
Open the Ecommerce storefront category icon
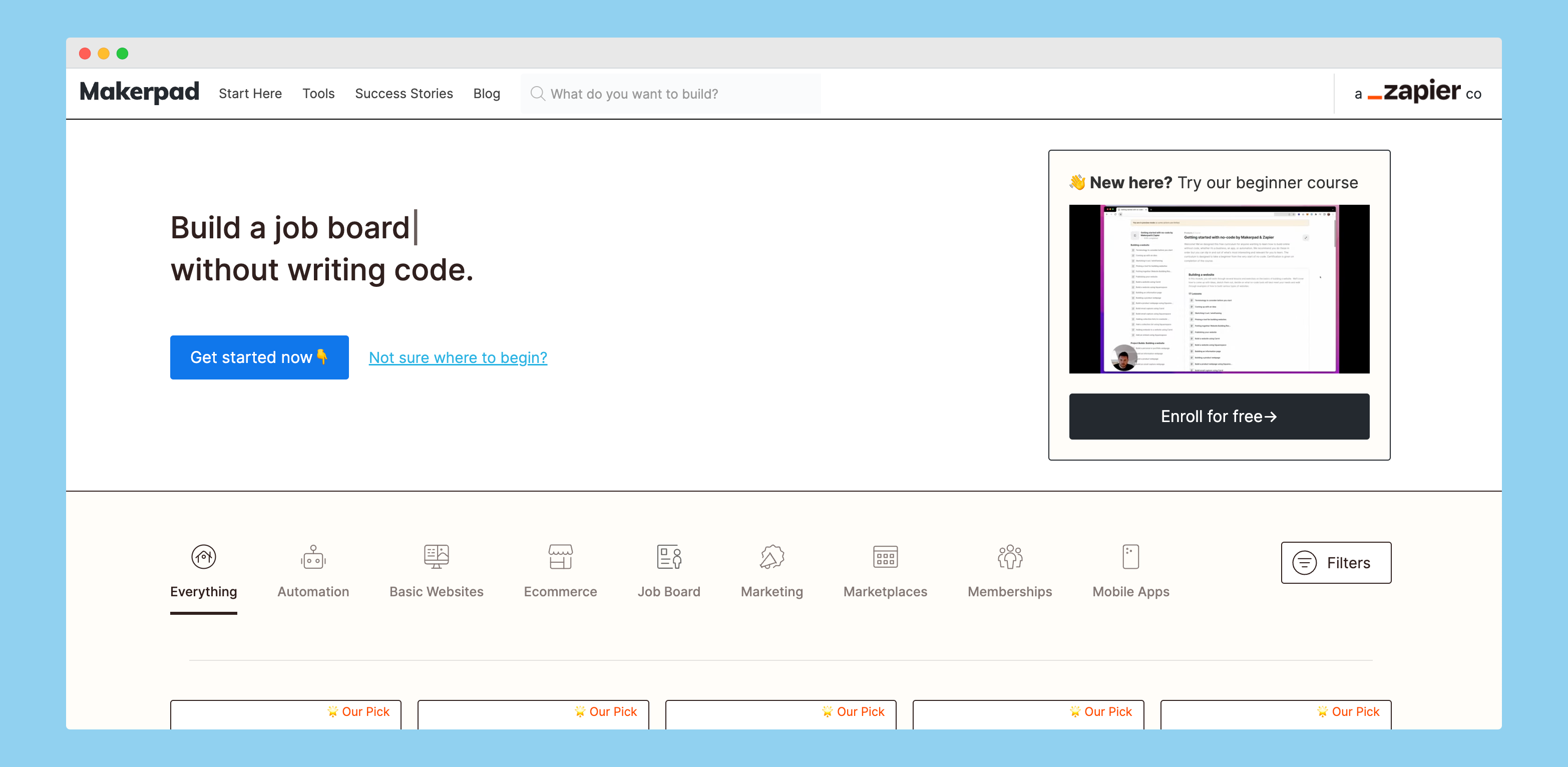[x=560, y=556]
